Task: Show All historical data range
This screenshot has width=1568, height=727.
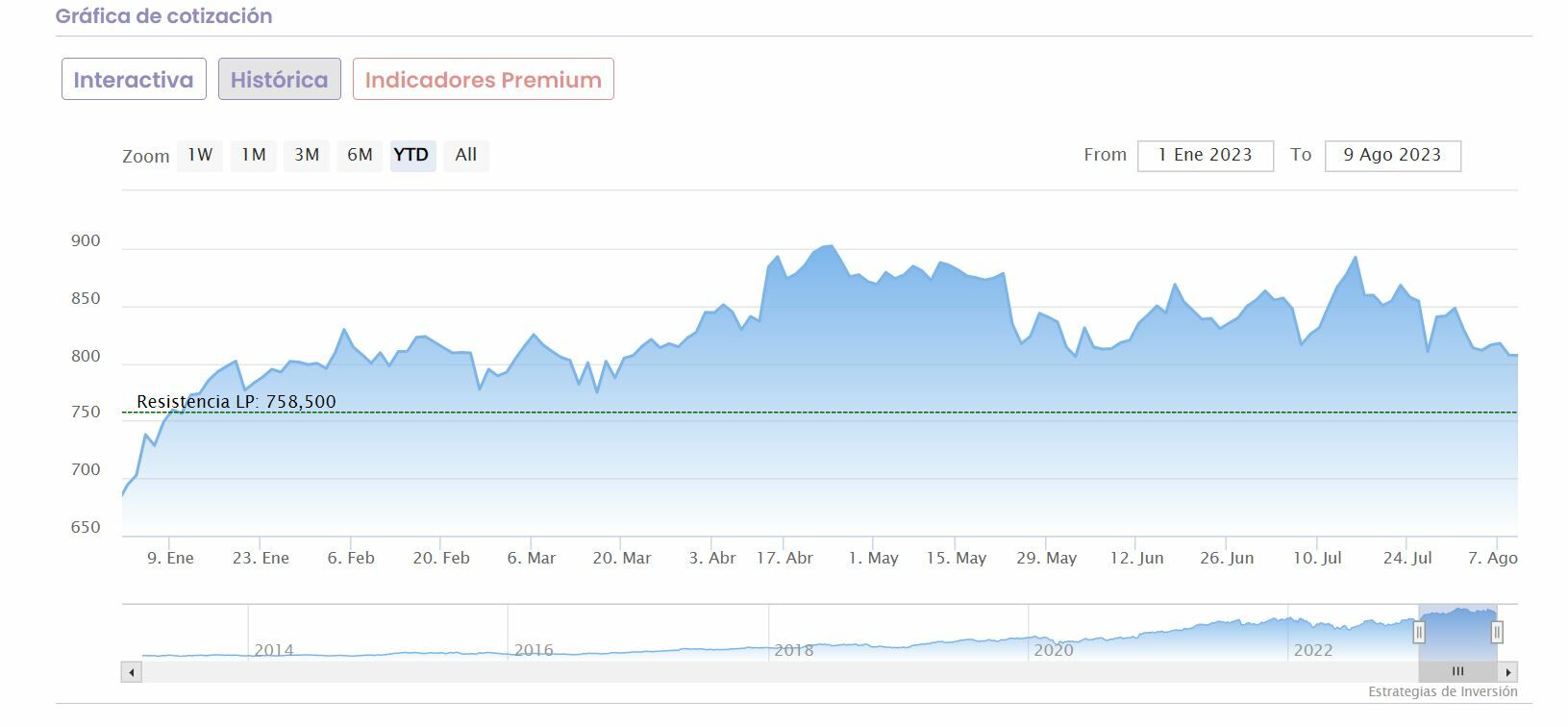Action: point(466,156)
